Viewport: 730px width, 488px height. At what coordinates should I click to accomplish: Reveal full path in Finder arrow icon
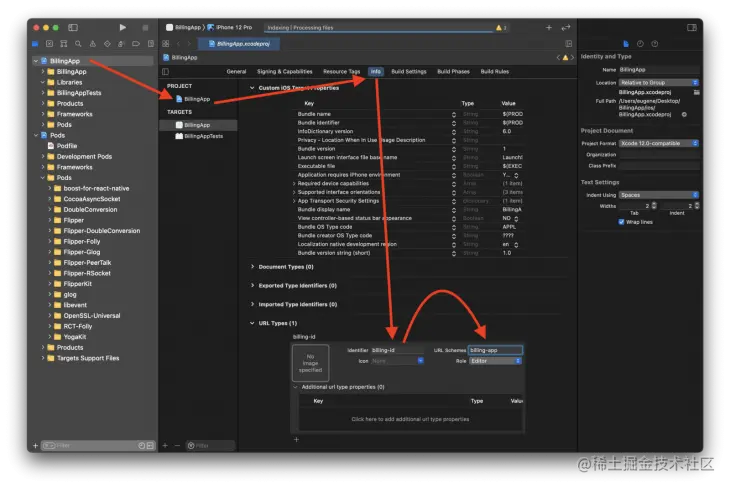tap(684, 114)
